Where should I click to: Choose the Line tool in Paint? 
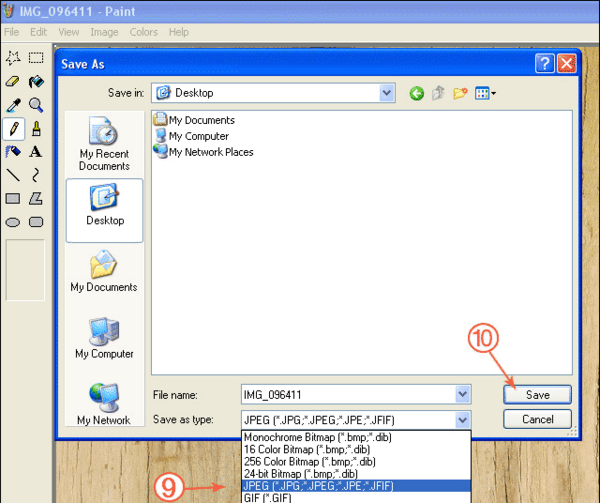click(x=13, y=175)
